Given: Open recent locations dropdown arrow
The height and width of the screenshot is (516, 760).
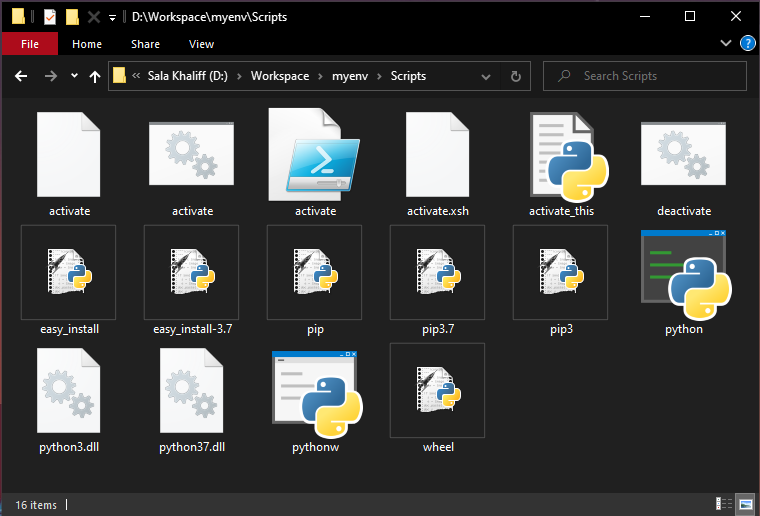Looking at the screenshot, I should [x=74, y=76].
